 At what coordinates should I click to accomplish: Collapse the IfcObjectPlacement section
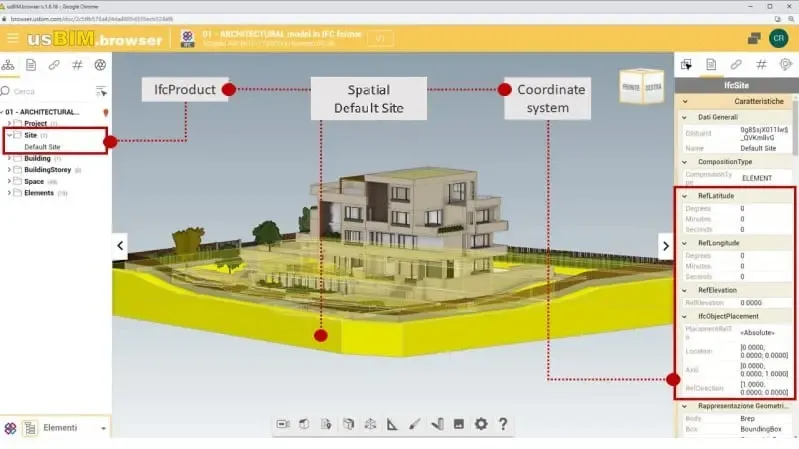(685, 316)
